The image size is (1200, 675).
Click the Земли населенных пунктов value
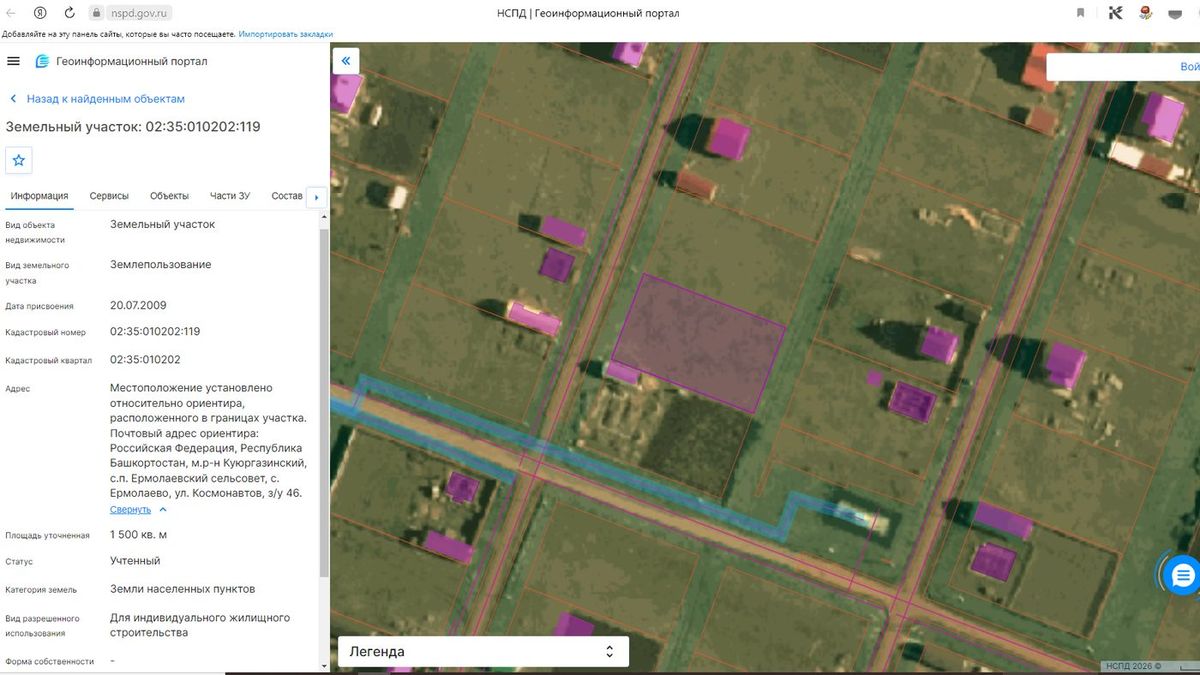183,589
